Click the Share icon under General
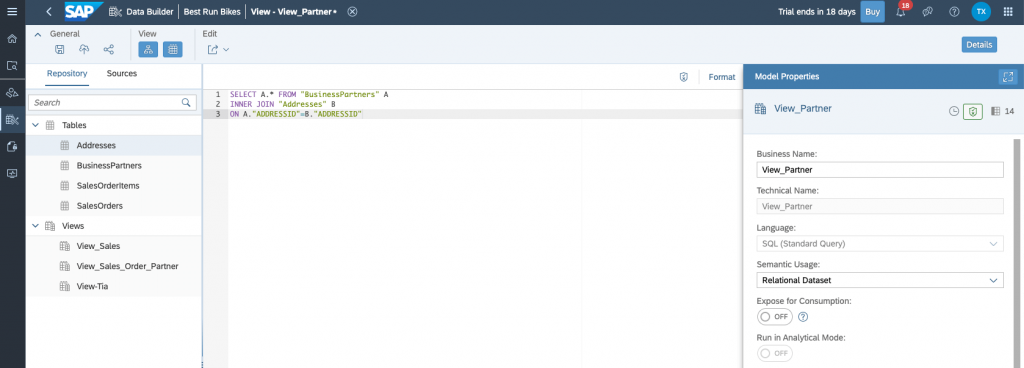 tap(108, 50)
